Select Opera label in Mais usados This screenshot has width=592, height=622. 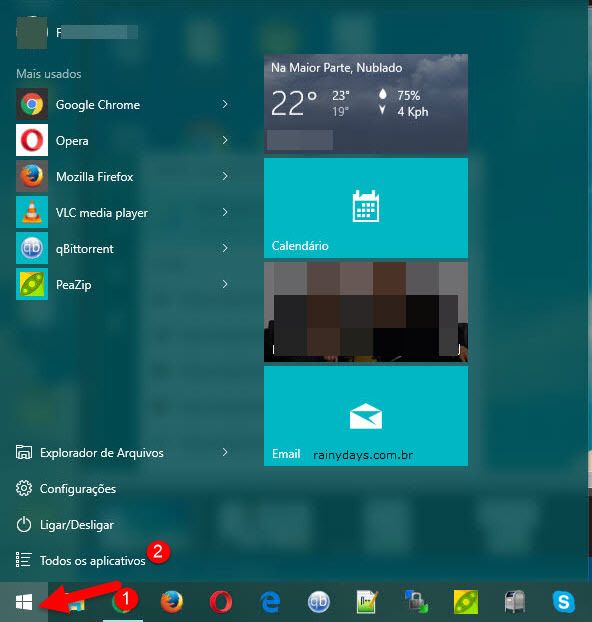point(72,141)
